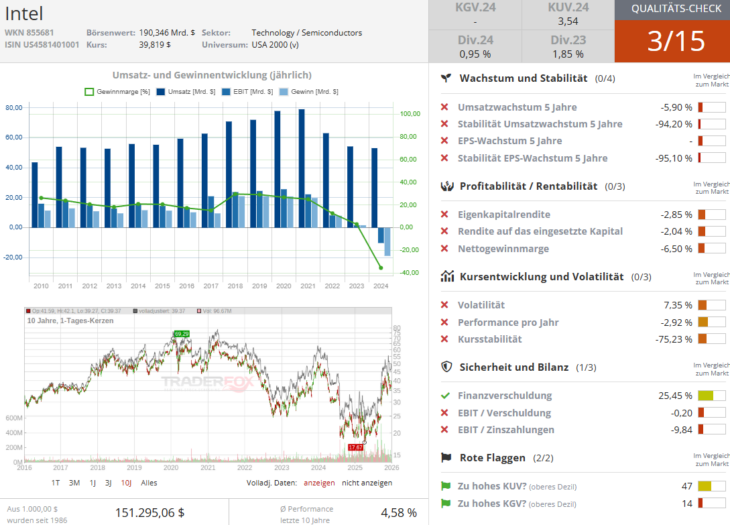The width and height of the screenshot is (730, 525).
Task: Click the green flag beside Zu hohes KUV
Action: [x=445, y=486]
